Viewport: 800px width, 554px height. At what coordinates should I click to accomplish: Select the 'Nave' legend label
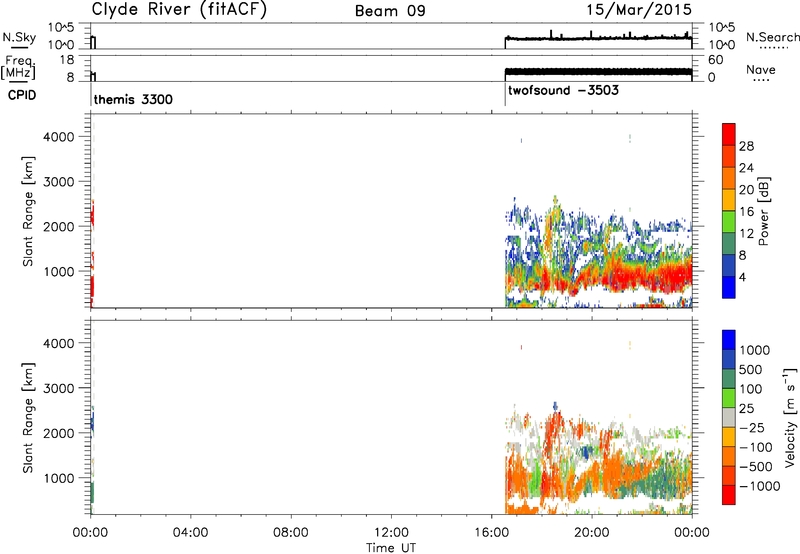click(x=761, y=69)
